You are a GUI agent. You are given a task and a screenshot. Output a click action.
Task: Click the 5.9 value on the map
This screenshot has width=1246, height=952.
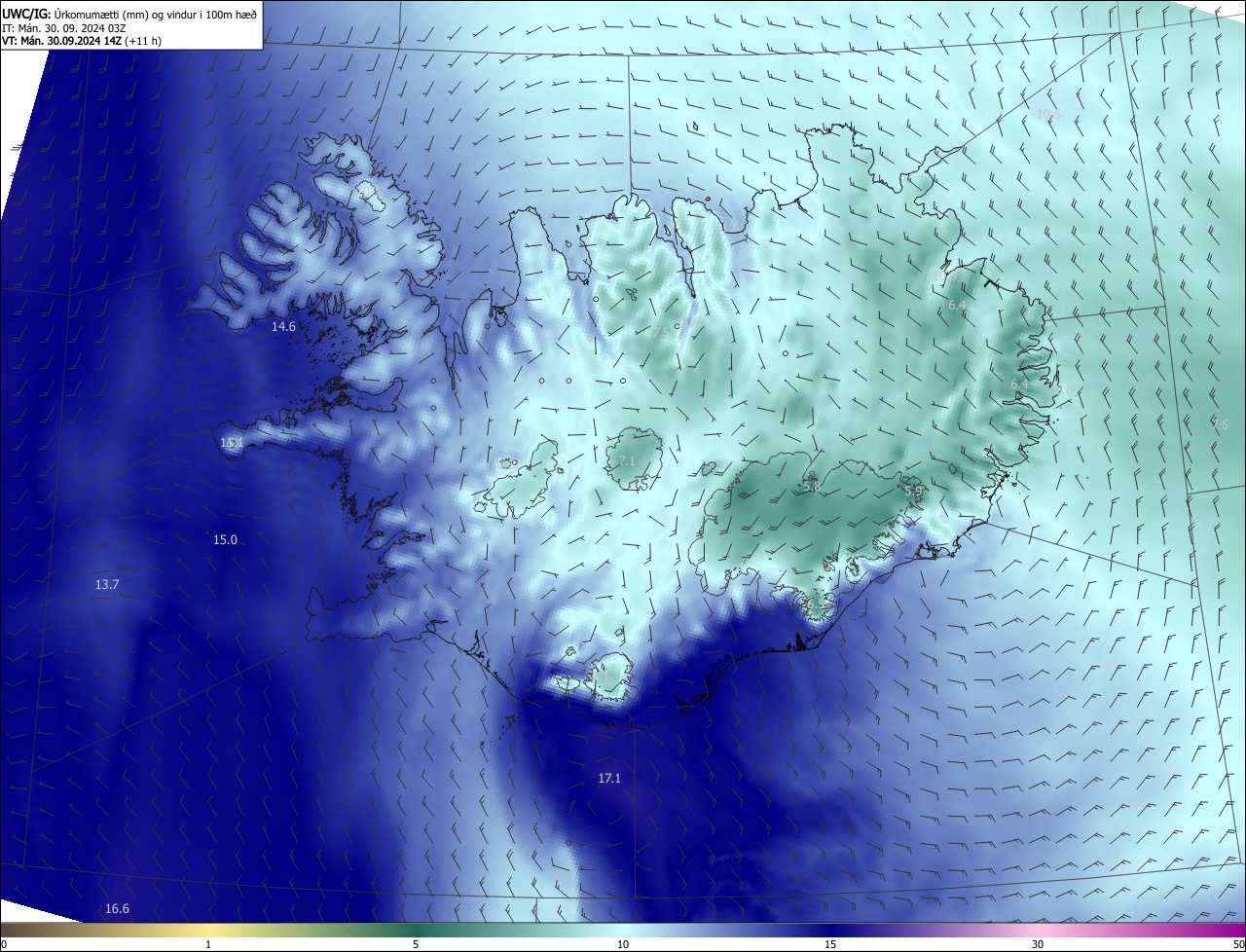tap(912, 493)
